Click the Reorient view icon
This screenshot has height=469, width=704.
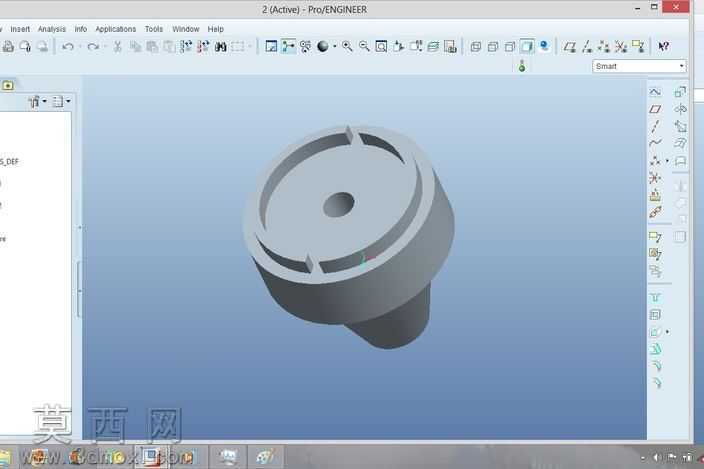coord(398,46)
